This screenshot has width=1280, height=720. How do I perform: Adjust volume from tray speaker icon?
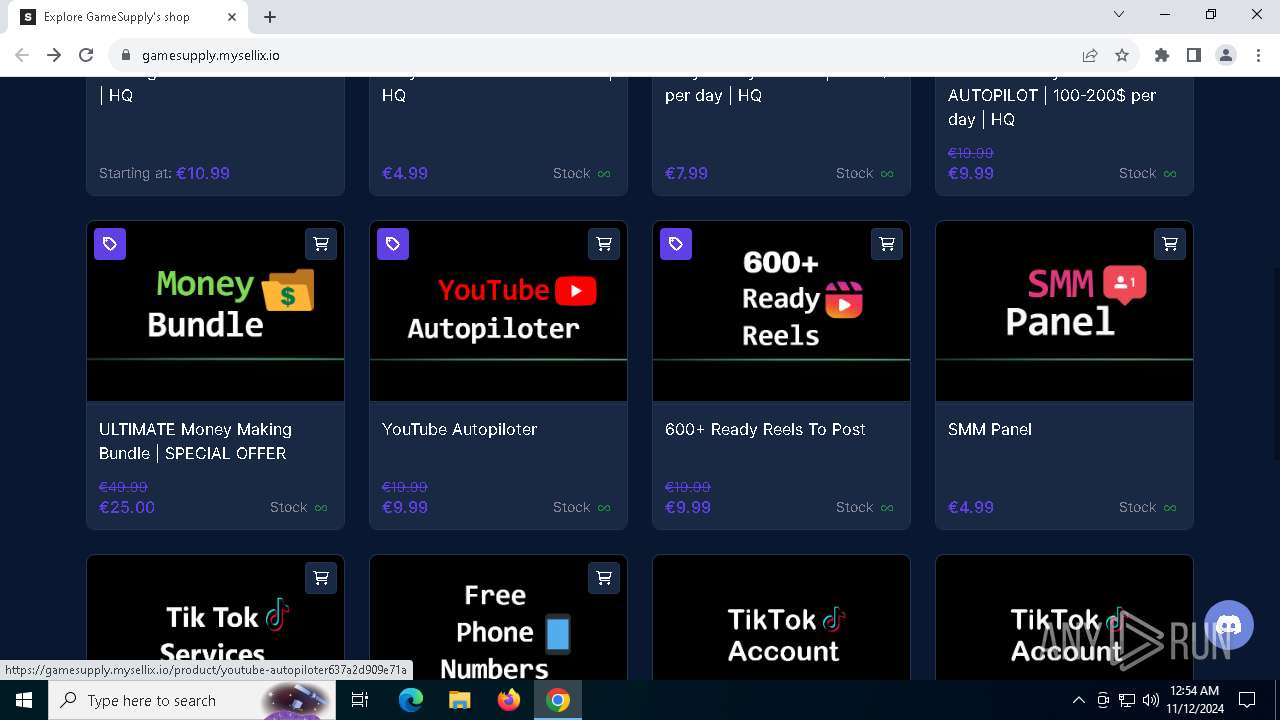[x=1151, y=700]
